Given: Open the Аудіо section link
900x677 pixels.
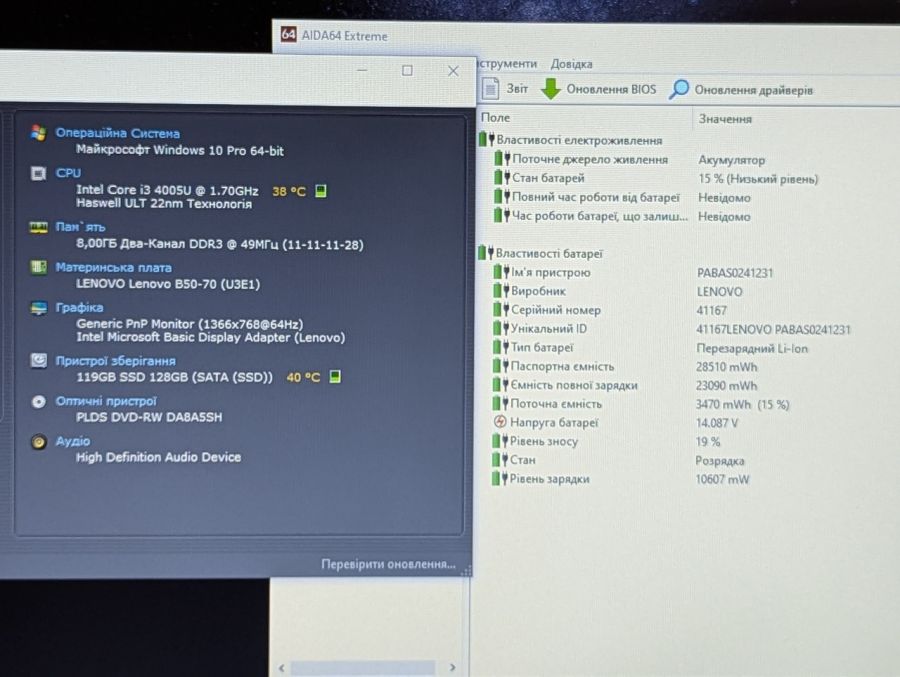Looking at the screenshot, I should tap(72, 441).
